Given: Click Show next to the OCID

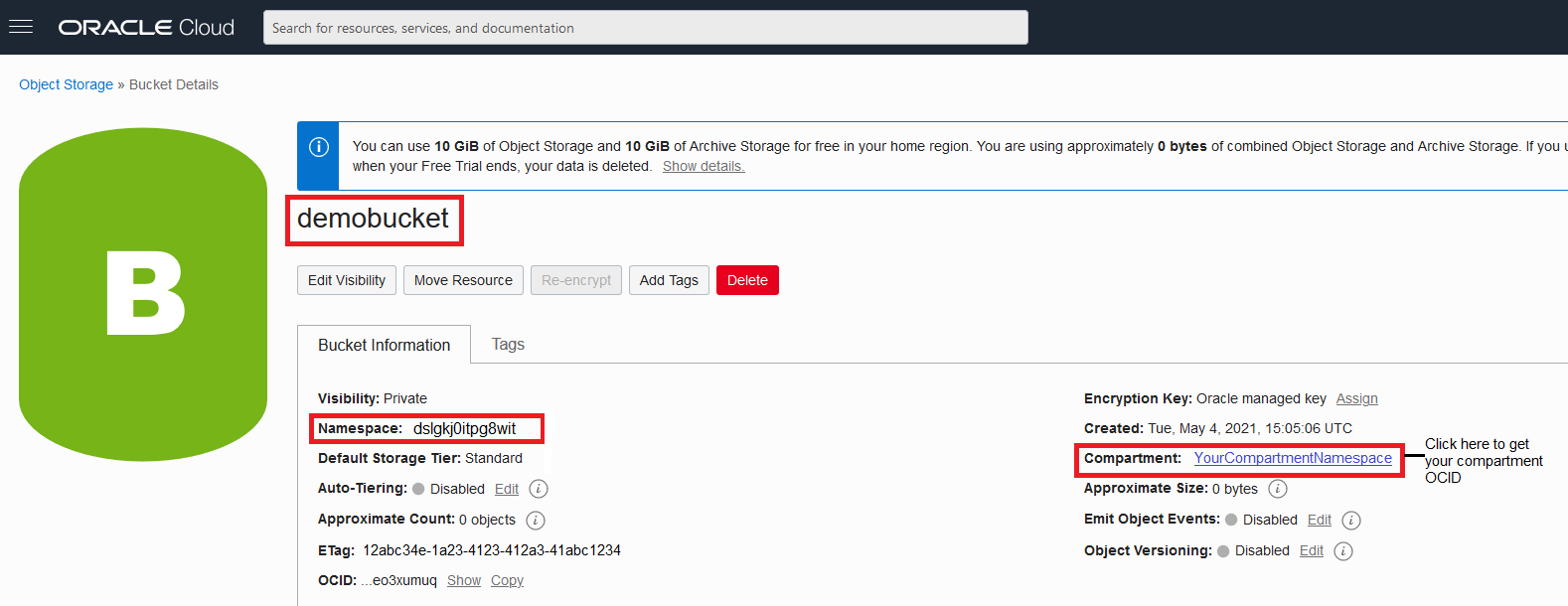Looking at the screenshot, I should 464,580.
